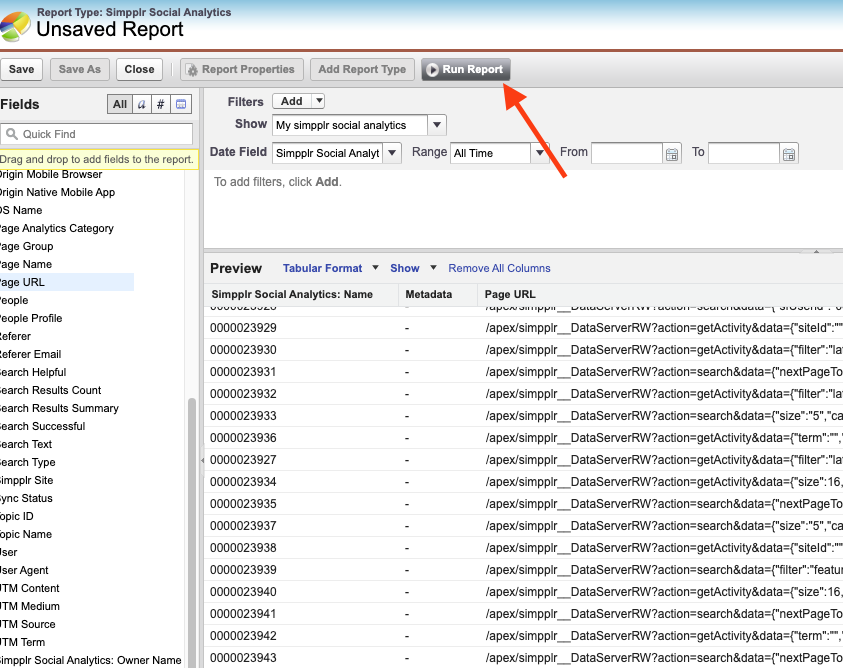The height and width of the screenshot is (668, 843).
Task: Open the Preview Show menu
Action: tap(413, 268)
